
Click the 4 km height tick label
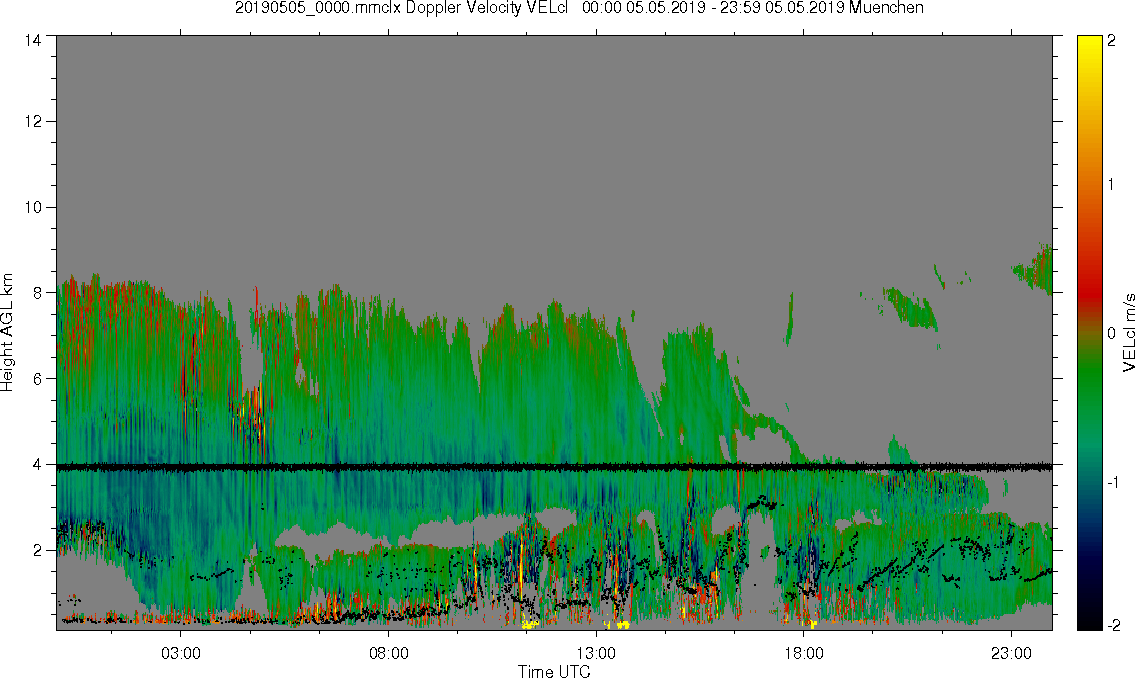tap(38, 465)
